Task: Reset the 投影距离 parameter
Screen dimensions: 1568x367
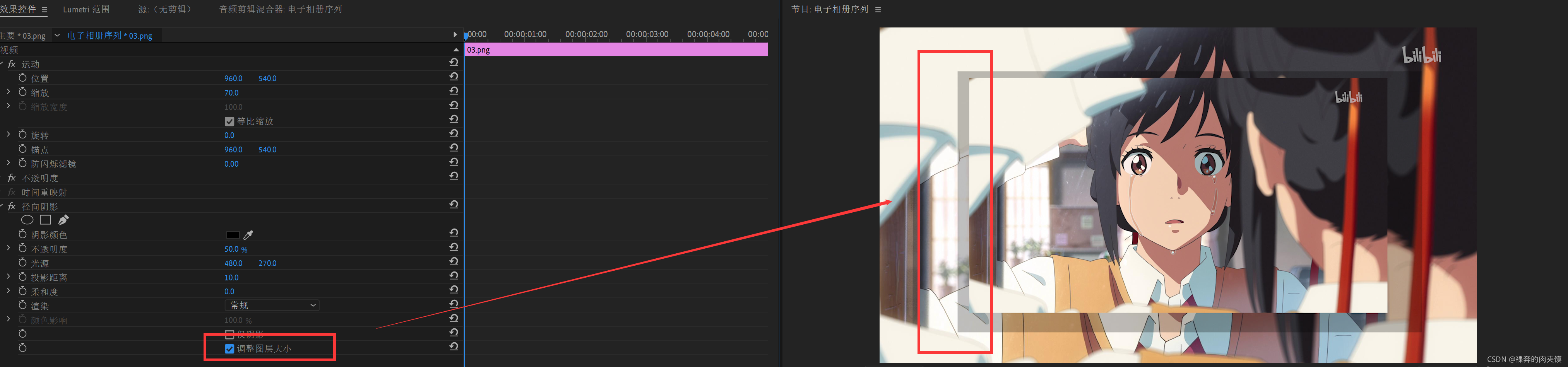Action: (x=454, y=276)
